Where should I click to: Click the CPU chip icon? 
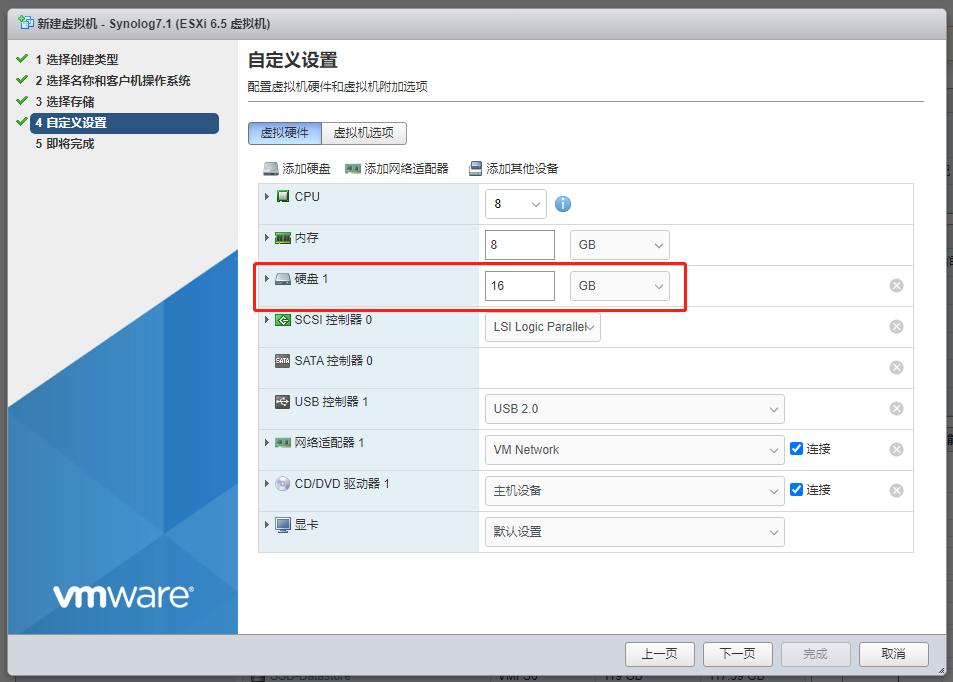[283, 196]
